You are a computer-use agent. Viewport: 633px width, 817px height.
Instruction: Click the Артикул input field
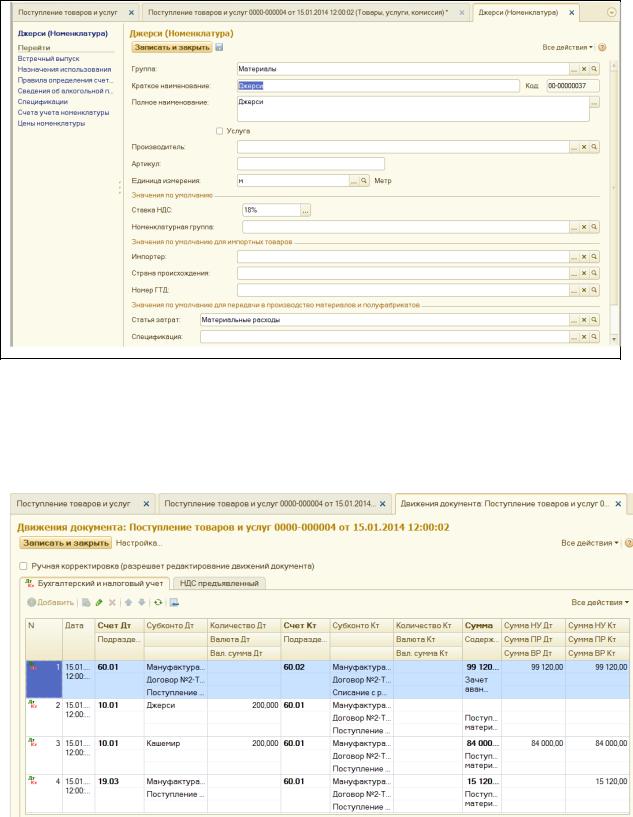[311, 164]
